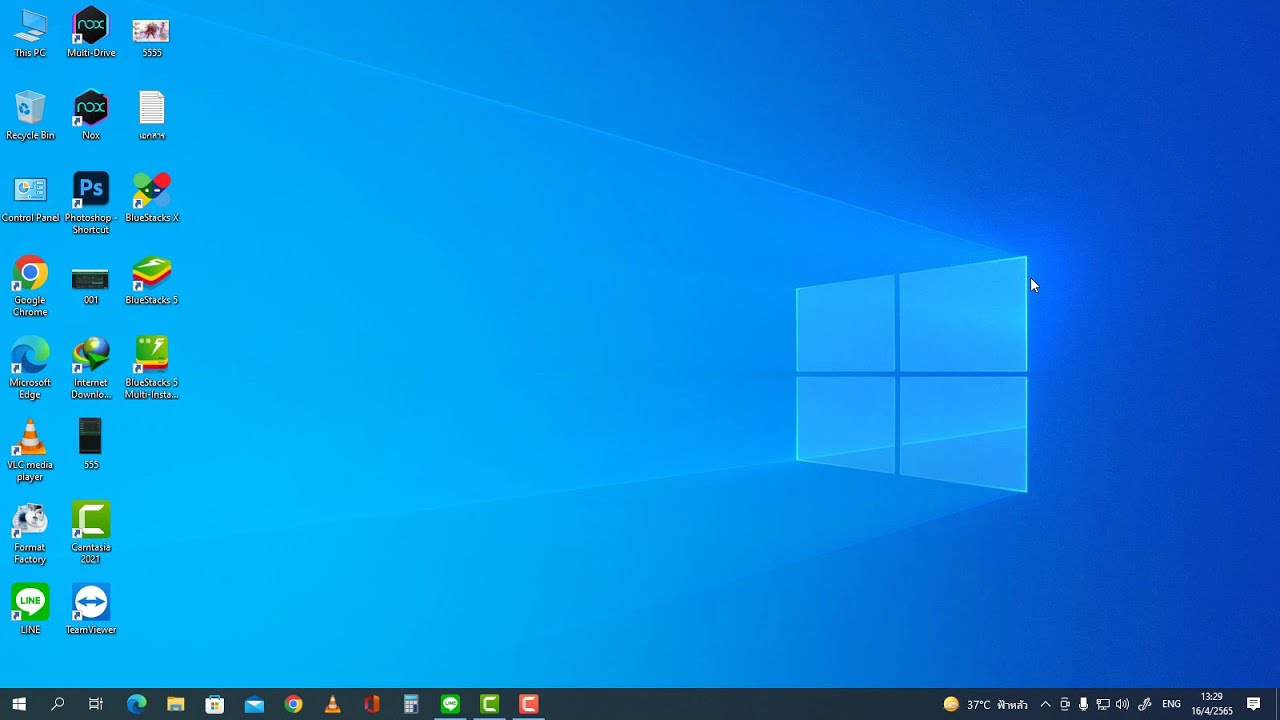This screenshot has width=1280, height=720.
Task: Open the volume speaker control
Action: 1122,704
